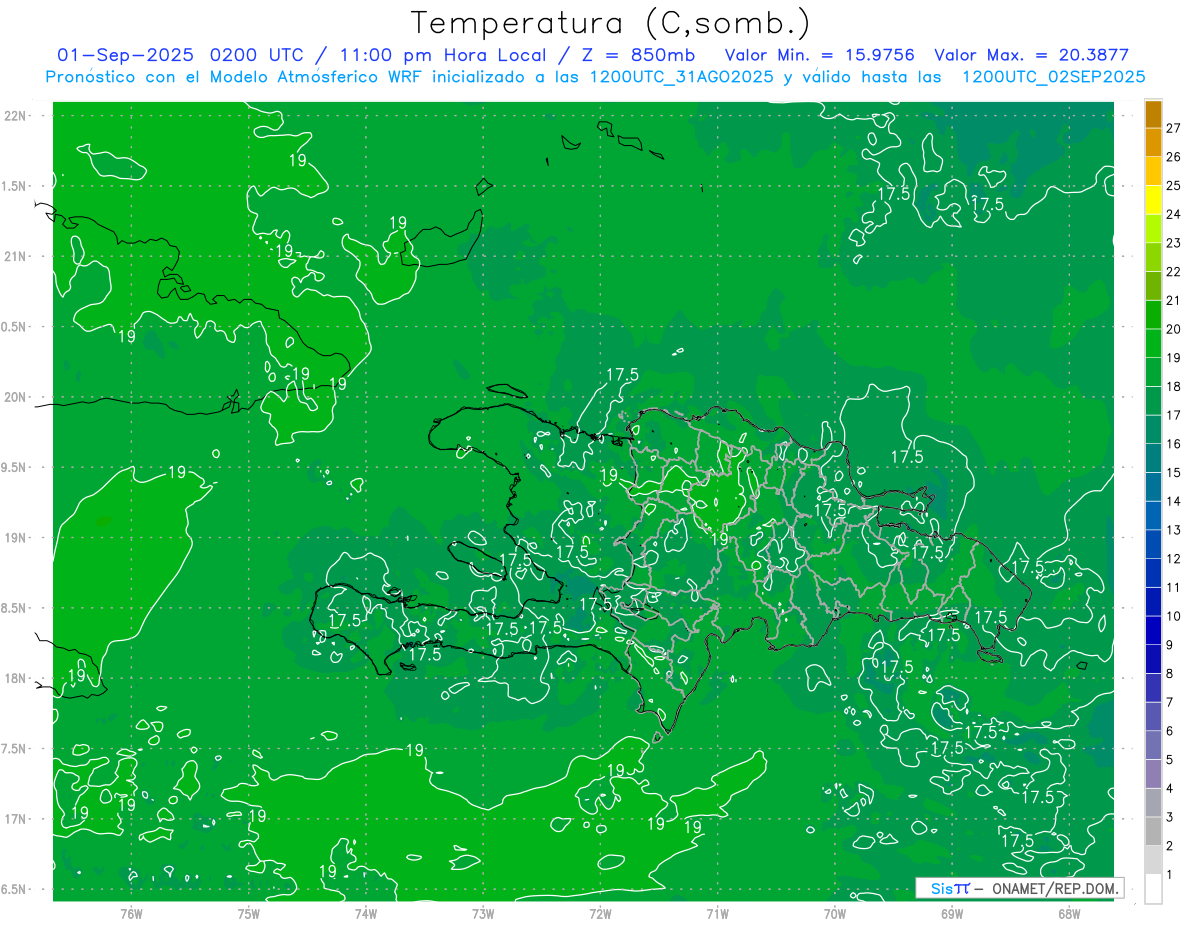
Task: Click legend value "21"
Action: pos(1174,301)
